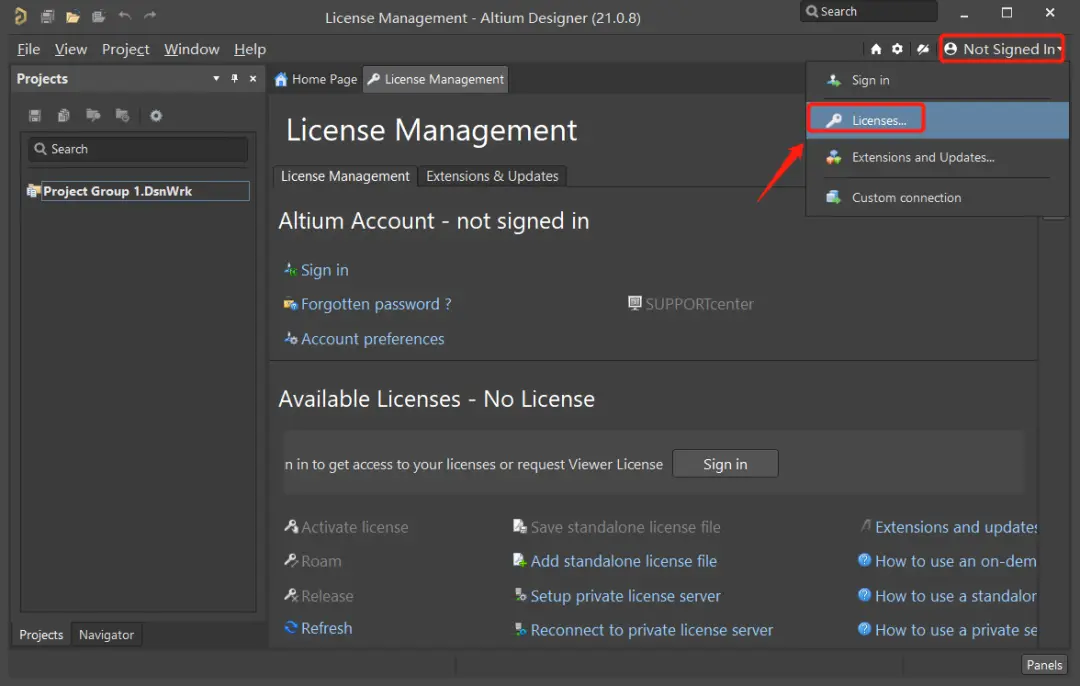This screenshot has height=686, width=1080.
Task: Click the Sign in button in Available Licenses
Action: point(725,464)
